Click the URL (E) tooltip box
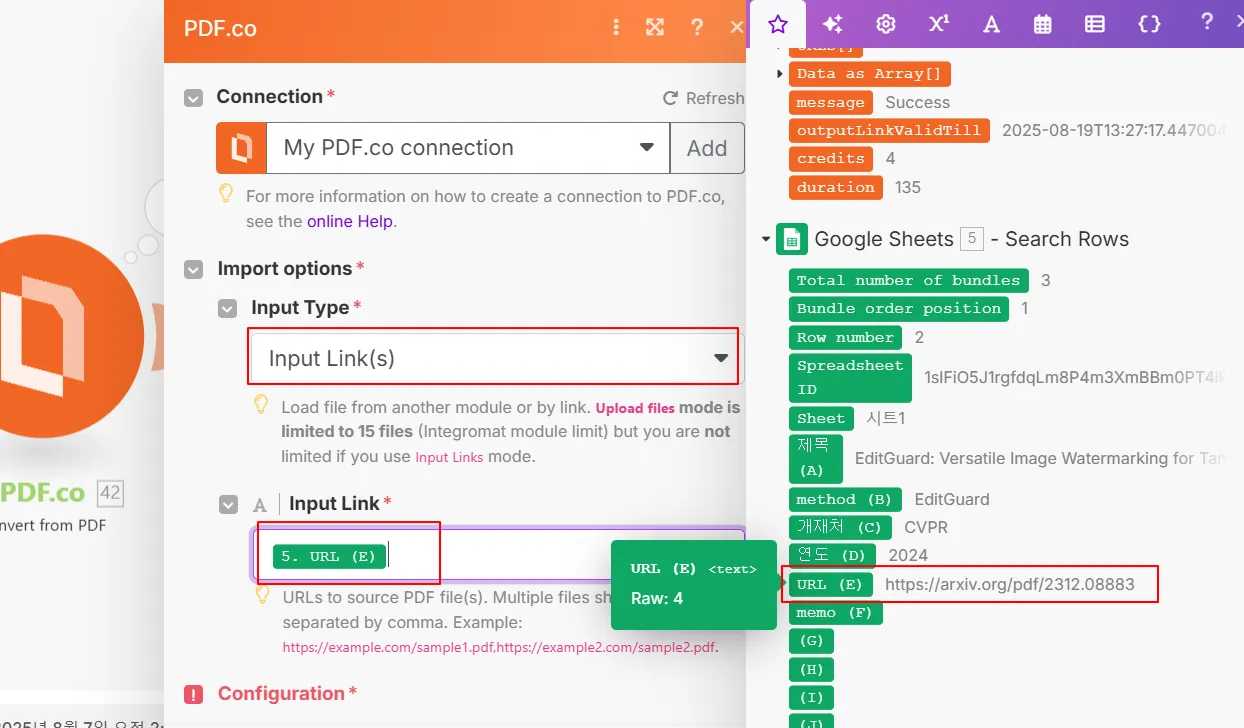The height and width of the screenshot is (728, 1244). coord(693,584)
